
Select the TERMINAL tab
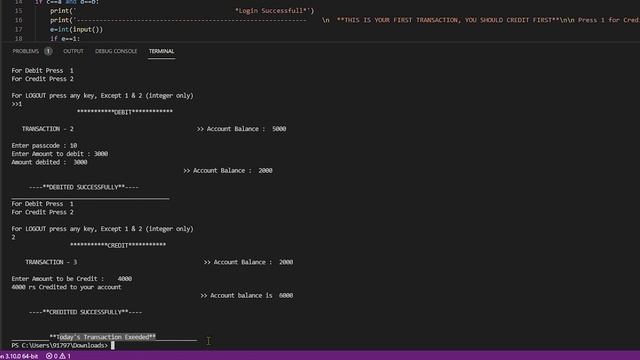(161, 51)
